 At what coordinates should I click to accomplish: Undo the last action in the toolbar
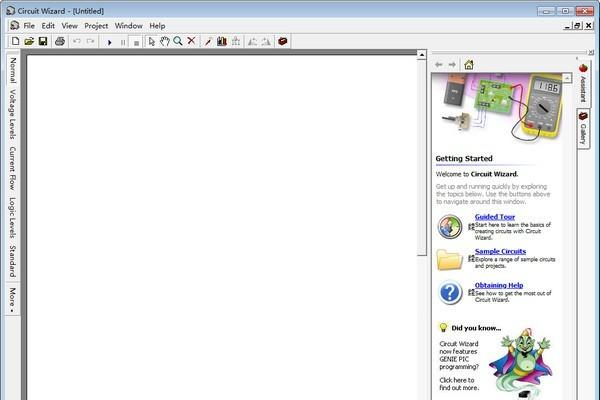[77, 41]
